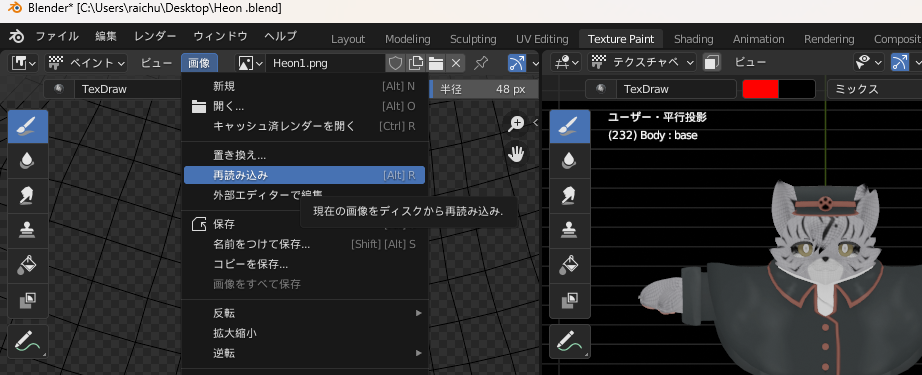Screen dimensions: 922x375
Task: Toggle fake user shield for Heon1.png
Action: point(396,63)
